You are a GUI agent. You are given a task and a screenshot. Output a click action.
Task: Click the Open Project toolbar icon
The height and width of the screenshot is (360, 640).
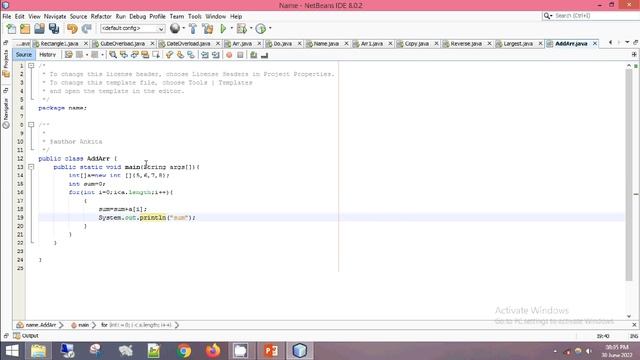point(40,29)
